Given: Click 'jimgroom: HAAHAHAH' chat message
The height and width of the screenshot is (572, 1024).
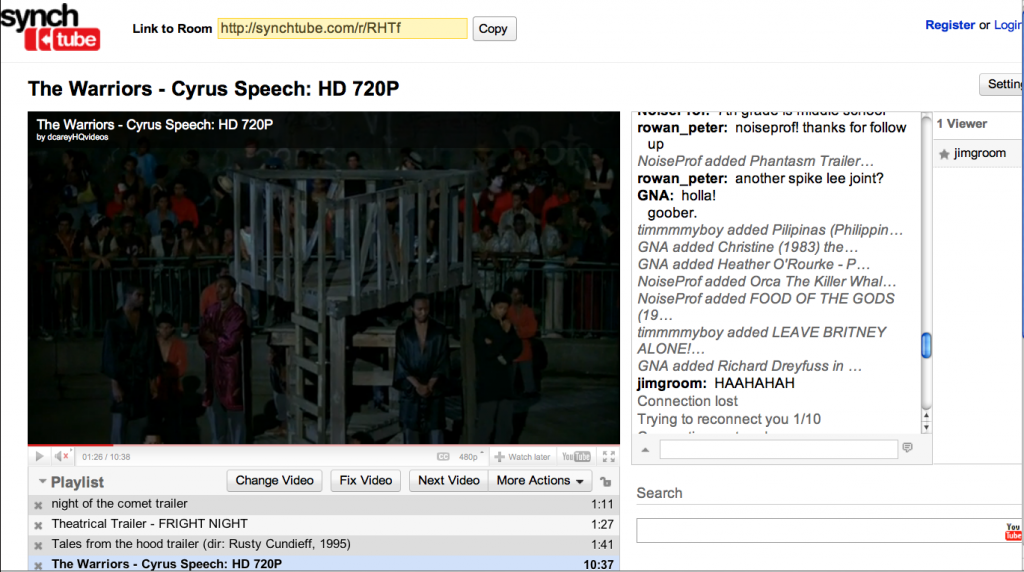Looking at the screenshot, I should (x=716, y=383).
